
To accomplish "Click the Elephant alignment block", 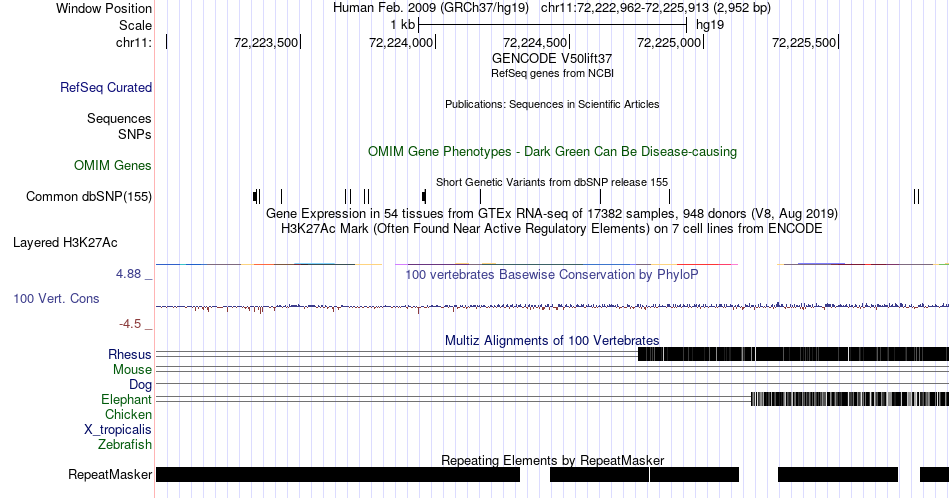I will click(850, 399).
